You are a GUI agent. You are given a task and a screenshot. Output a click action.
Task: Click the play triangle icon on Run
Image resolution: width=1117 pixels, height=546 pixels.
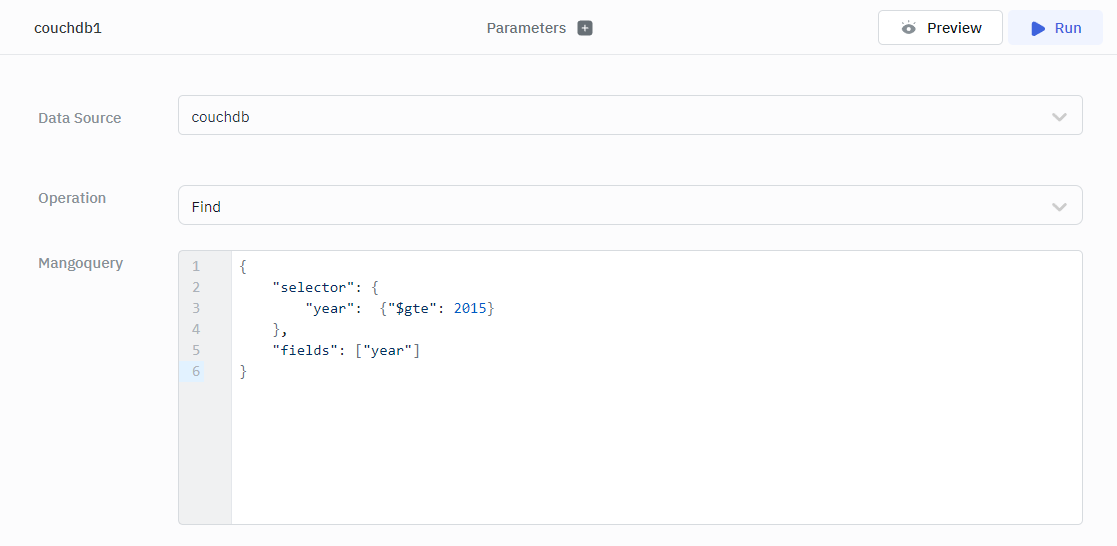tap(1038, 28)
